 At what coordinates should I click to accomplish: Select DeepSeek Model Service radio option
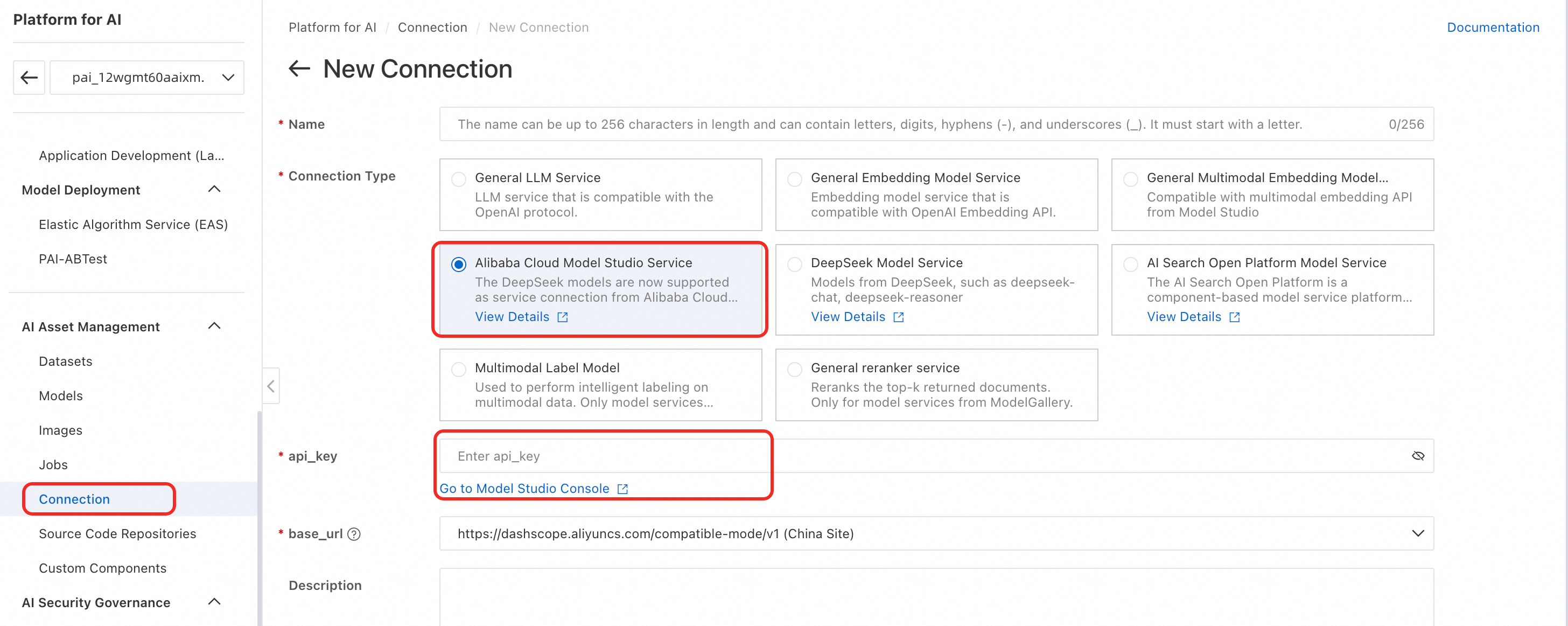pos(794,265)
